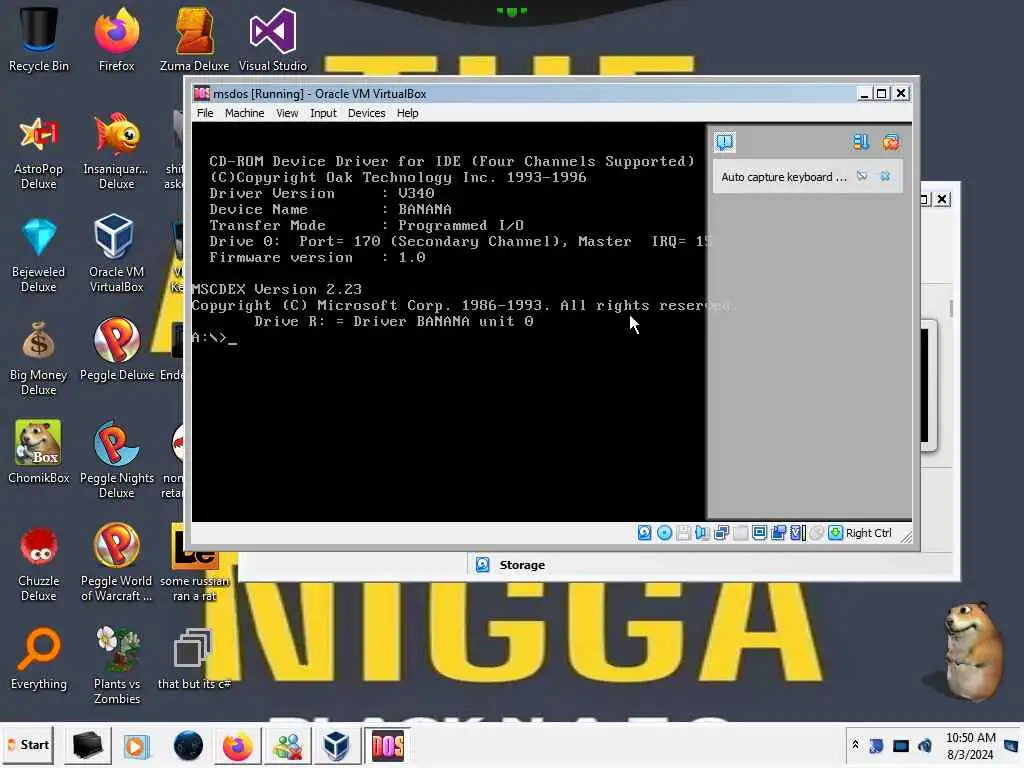Click the recording status icon
1024x768 pixels.
pos(797,533)
